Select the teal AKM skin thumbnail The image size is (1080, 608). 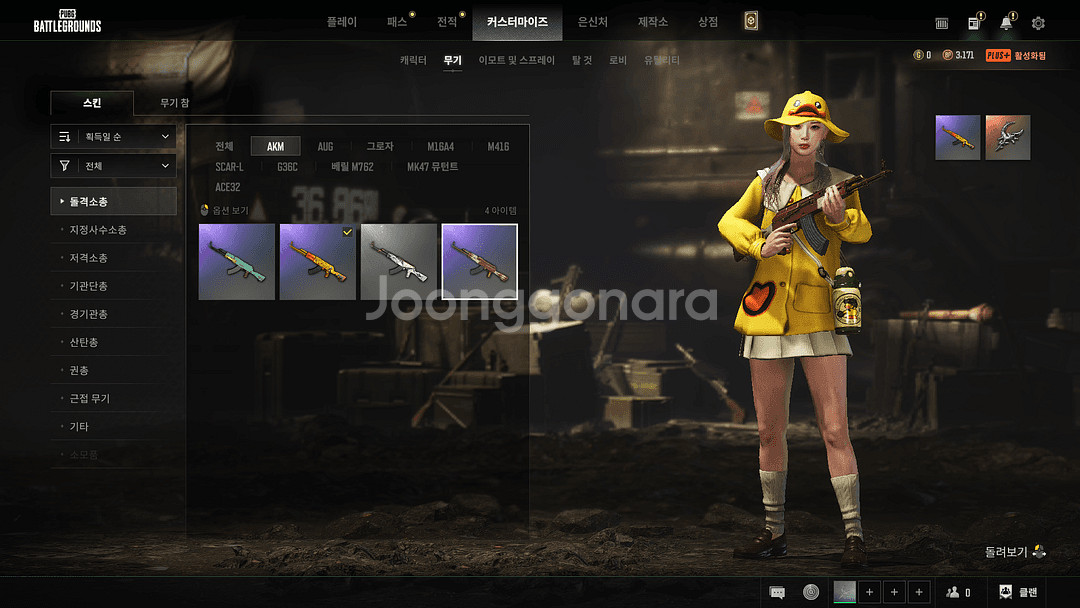pyautogui.click(x=237, y=262)
